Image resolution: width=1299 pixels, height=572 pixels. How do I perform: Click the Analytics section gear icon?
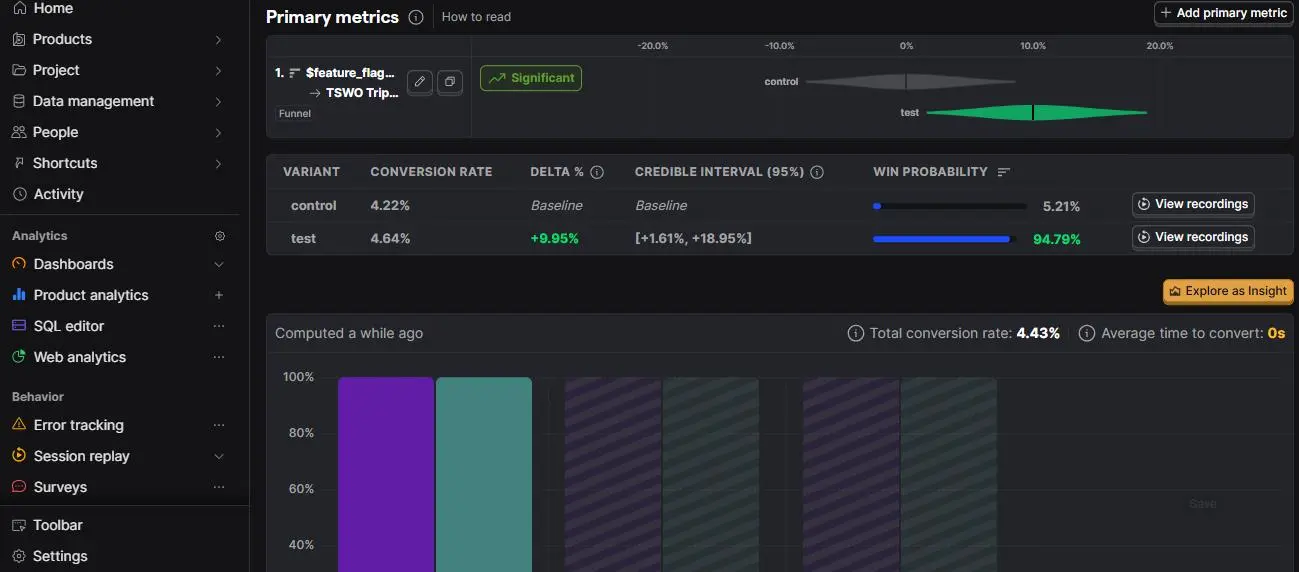click(x=220, y=236)
